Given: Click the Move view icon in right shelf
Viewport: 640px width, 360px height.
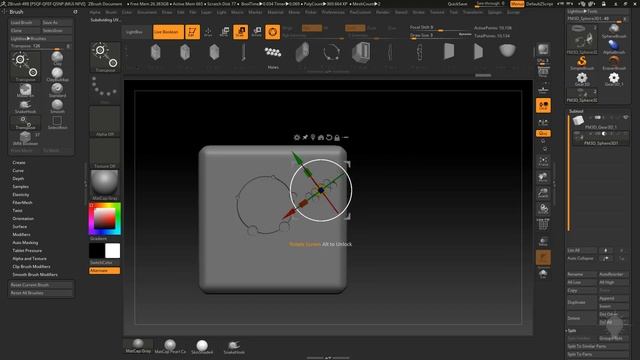Looking at the screenshot, I should [543, 177].
